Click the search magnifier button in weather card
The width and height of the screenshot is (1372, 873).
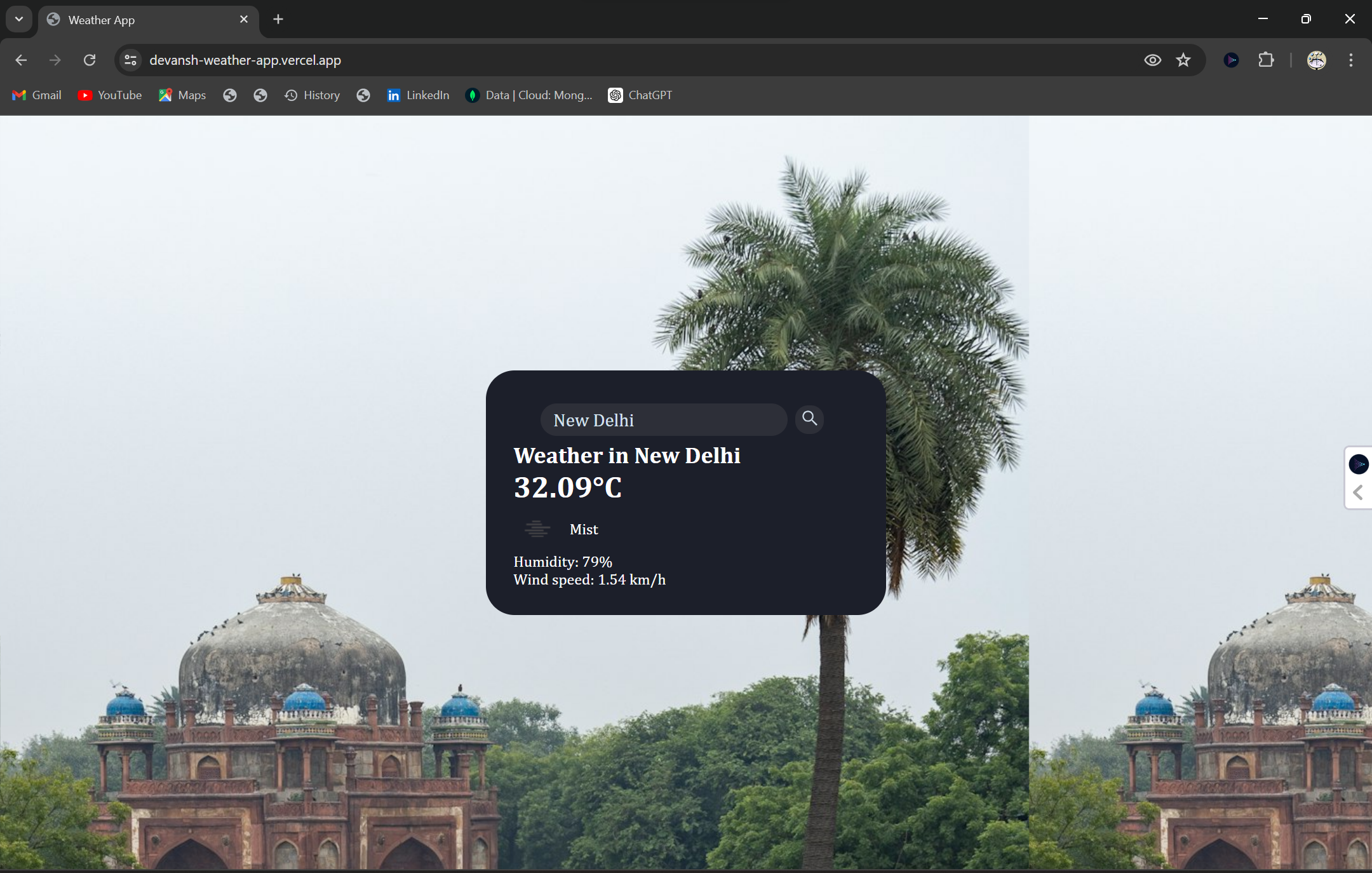[x=809, y=419]
